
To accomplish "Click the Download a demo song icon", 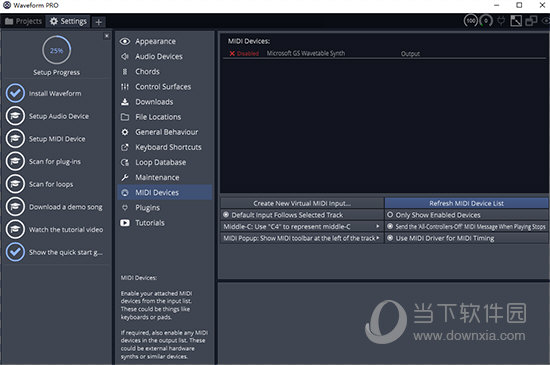I will (15, 207).
